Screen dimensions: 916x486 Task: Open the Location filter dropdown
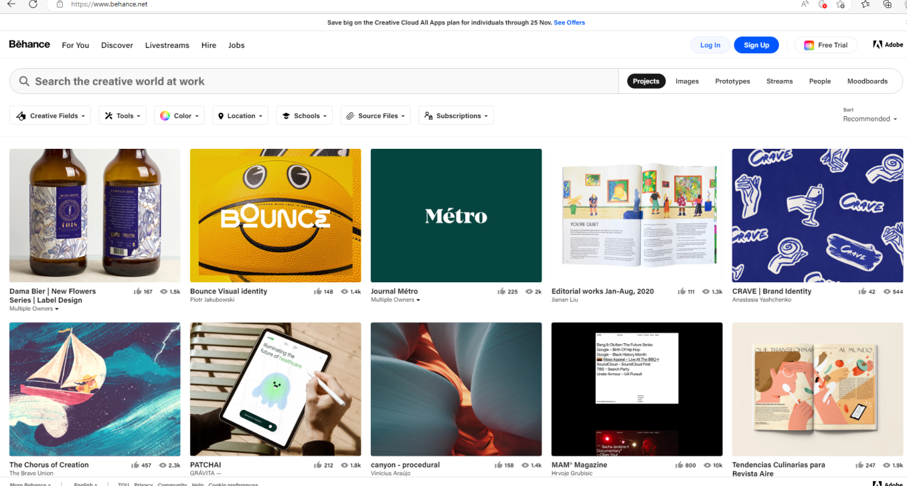(240, 116)
